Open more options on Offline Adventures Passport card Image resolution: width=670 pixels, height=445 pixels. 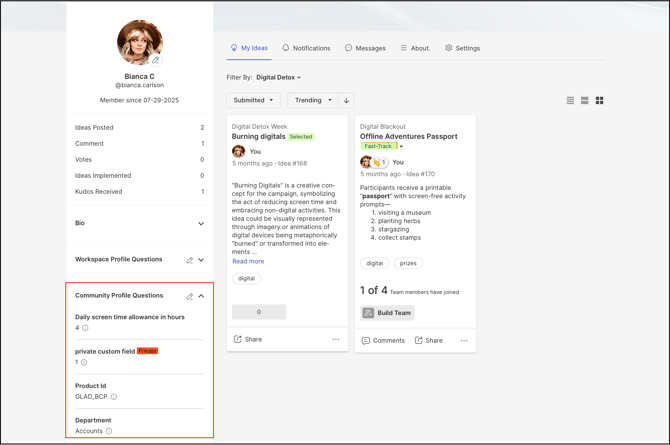[x=464, y=340]
